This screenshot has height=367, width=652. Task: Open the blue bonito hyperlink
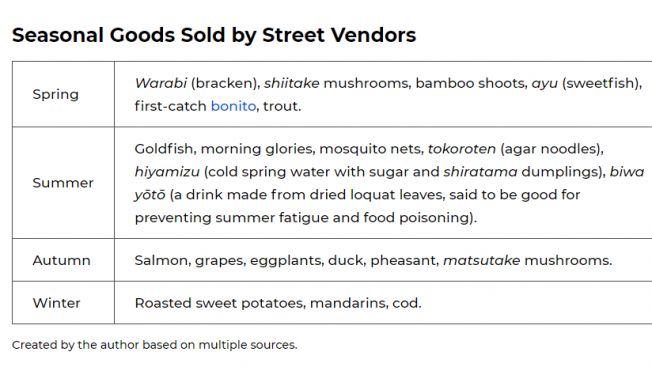coord(233,106)
